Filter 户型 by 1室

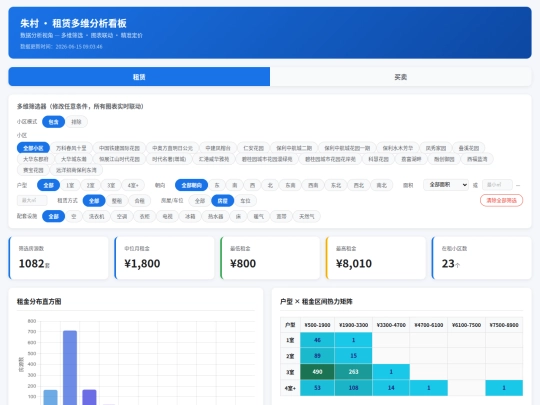click(70, 185)
